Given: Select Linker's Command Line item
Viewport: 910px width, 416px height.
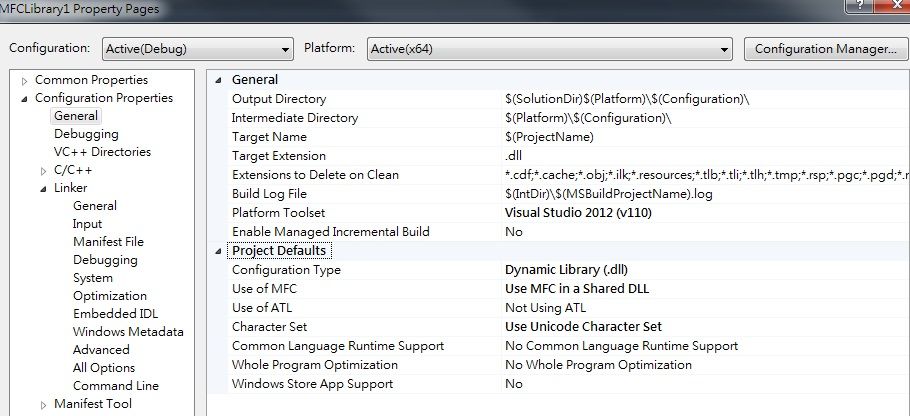Looking at the screenshot, I should (x=115, y=386).
